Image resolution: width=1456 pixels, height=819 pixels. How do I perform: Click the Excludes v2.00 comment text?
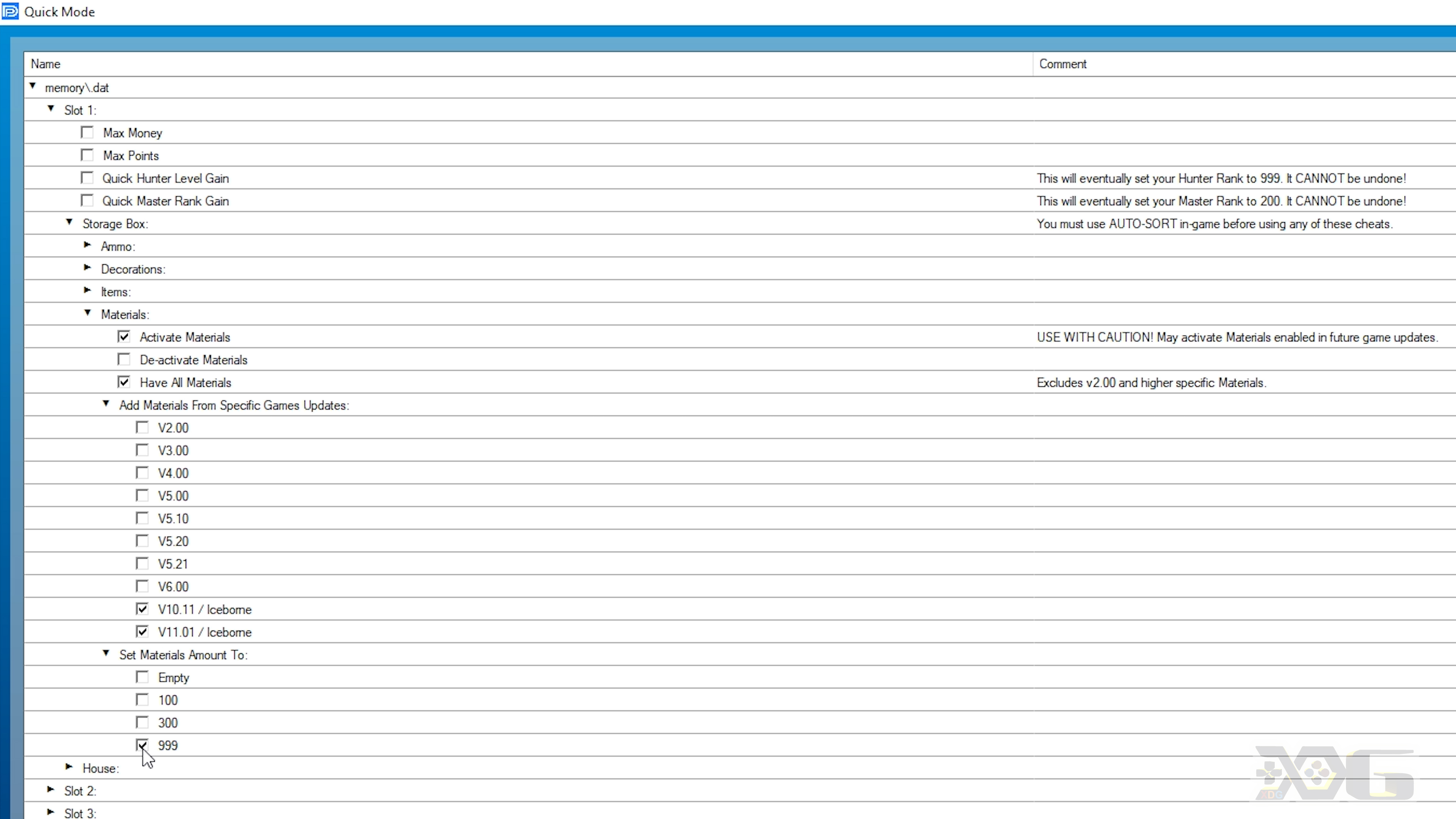point(1152,383)
